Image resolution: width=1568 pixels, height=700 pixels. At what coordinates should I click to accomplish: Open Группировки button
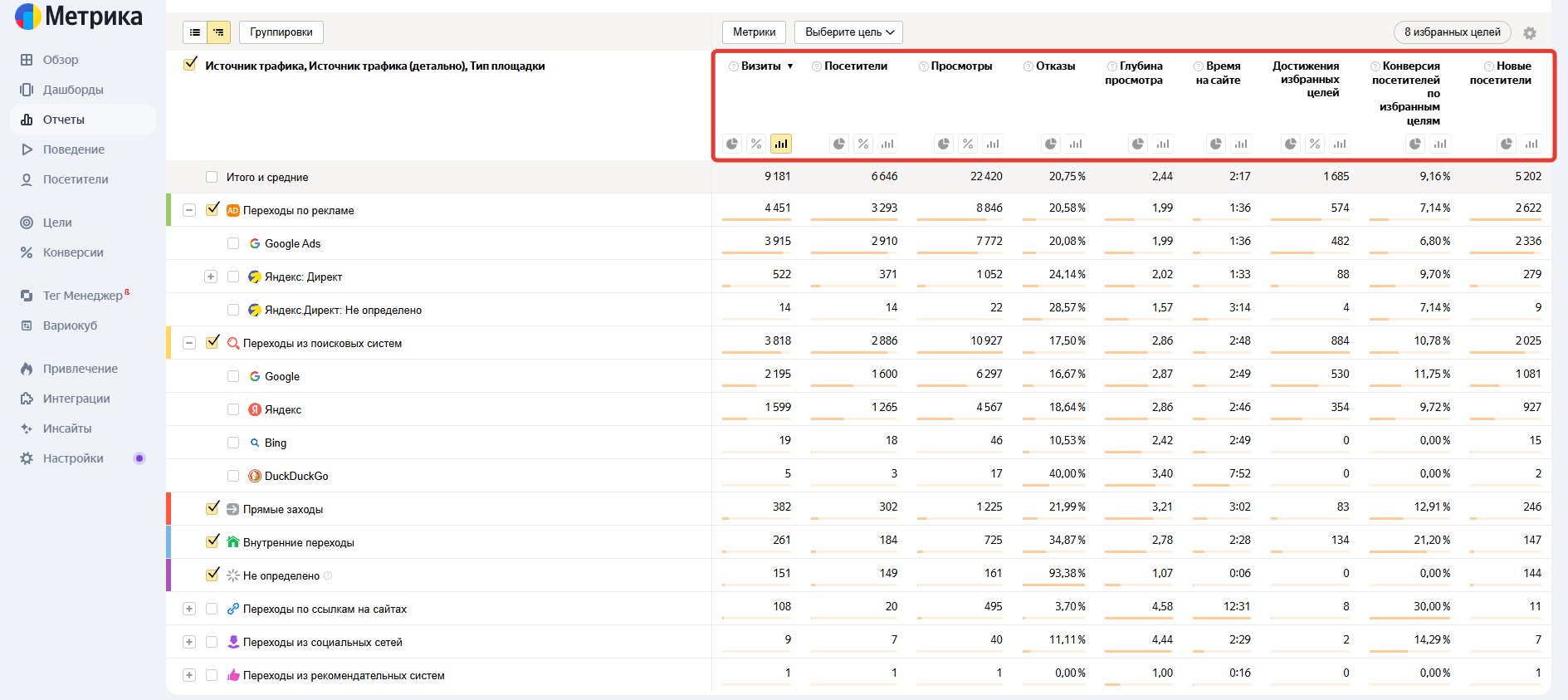click(x=281, y=32)
